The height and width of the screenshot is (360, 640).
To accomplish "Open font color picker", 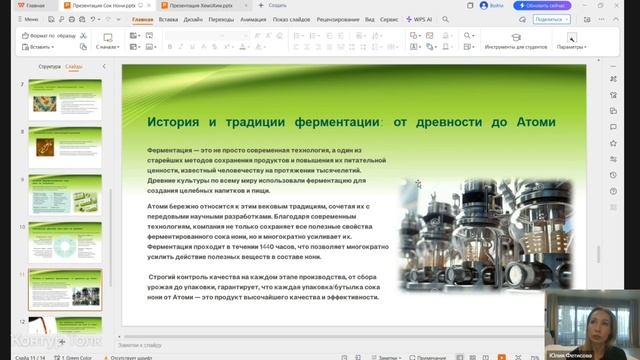I will pyautogui.click(x=244, y=47).
